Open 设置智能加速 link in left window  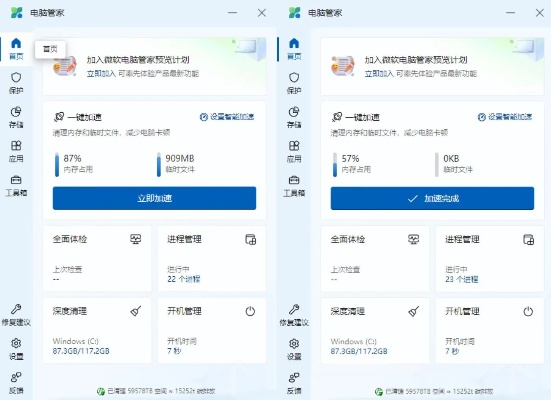coord(227,117)
